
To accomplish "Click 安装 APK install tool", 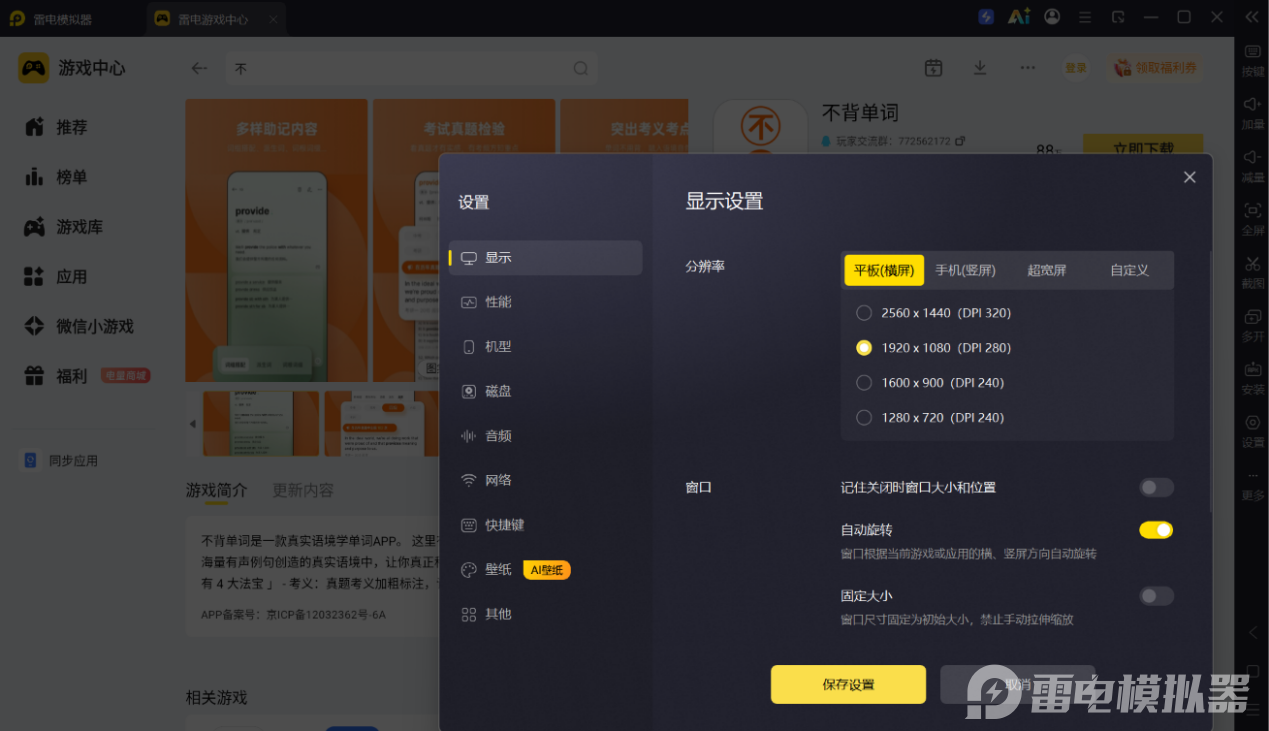I will 1252,377.
